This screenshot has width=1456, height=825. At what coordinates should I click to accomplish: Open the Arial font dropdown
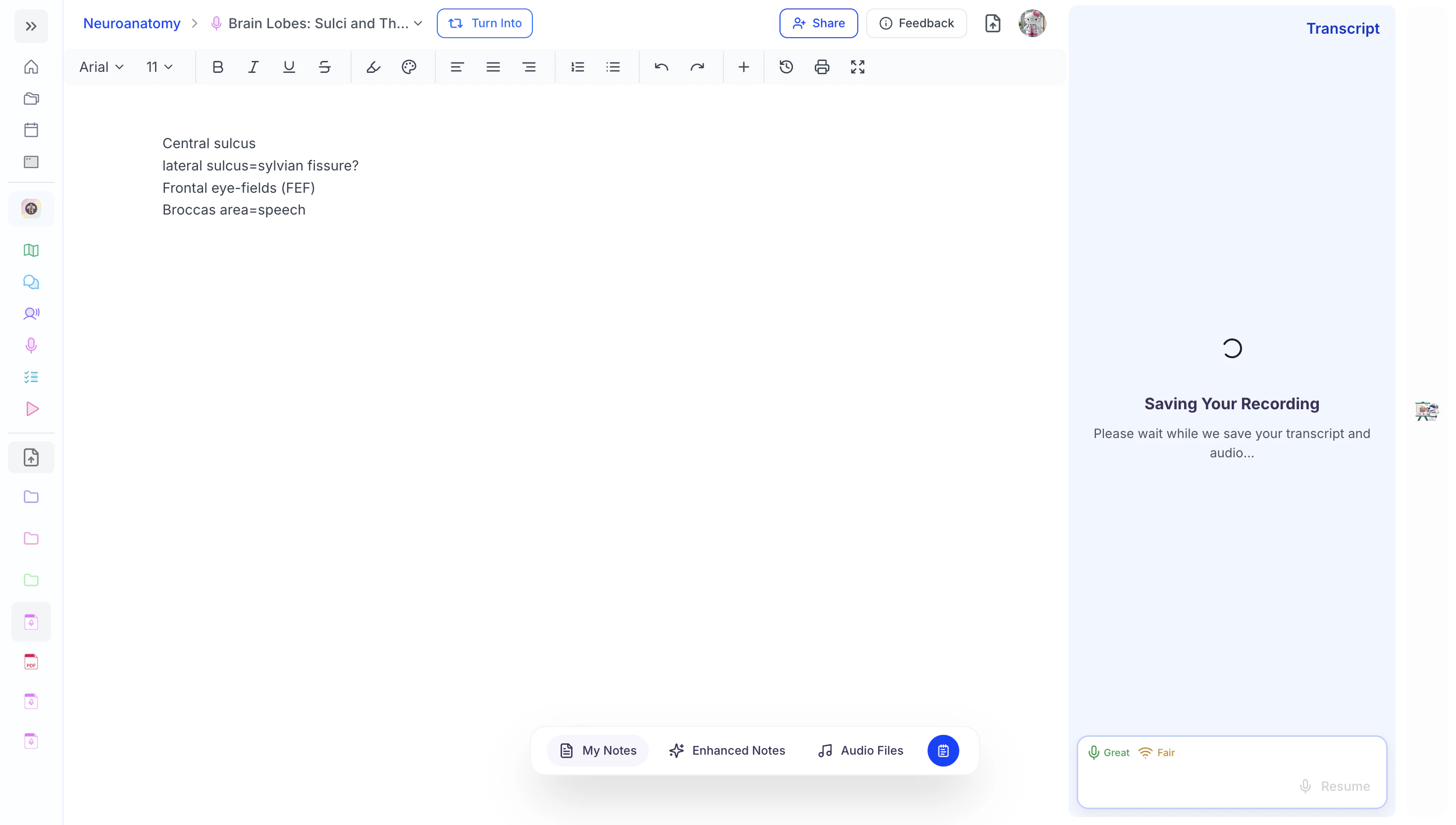click(102, 67)
